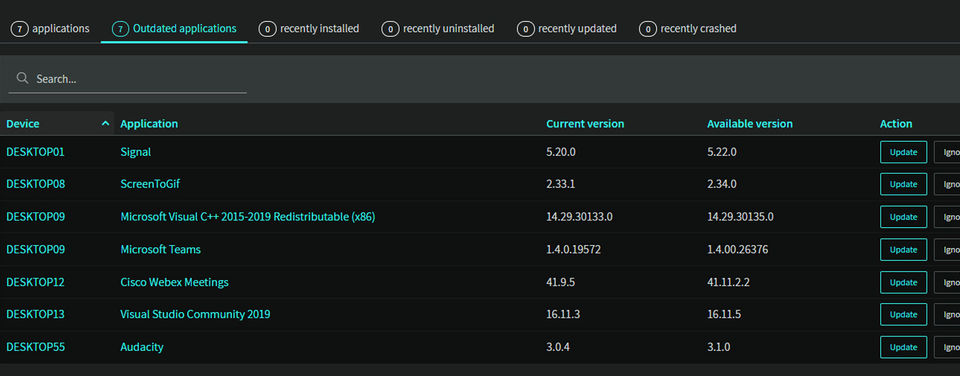Update Microsoft Teams on DESKTOP09
The width and height of the screenshot is (960, 376).
(903, 249)
